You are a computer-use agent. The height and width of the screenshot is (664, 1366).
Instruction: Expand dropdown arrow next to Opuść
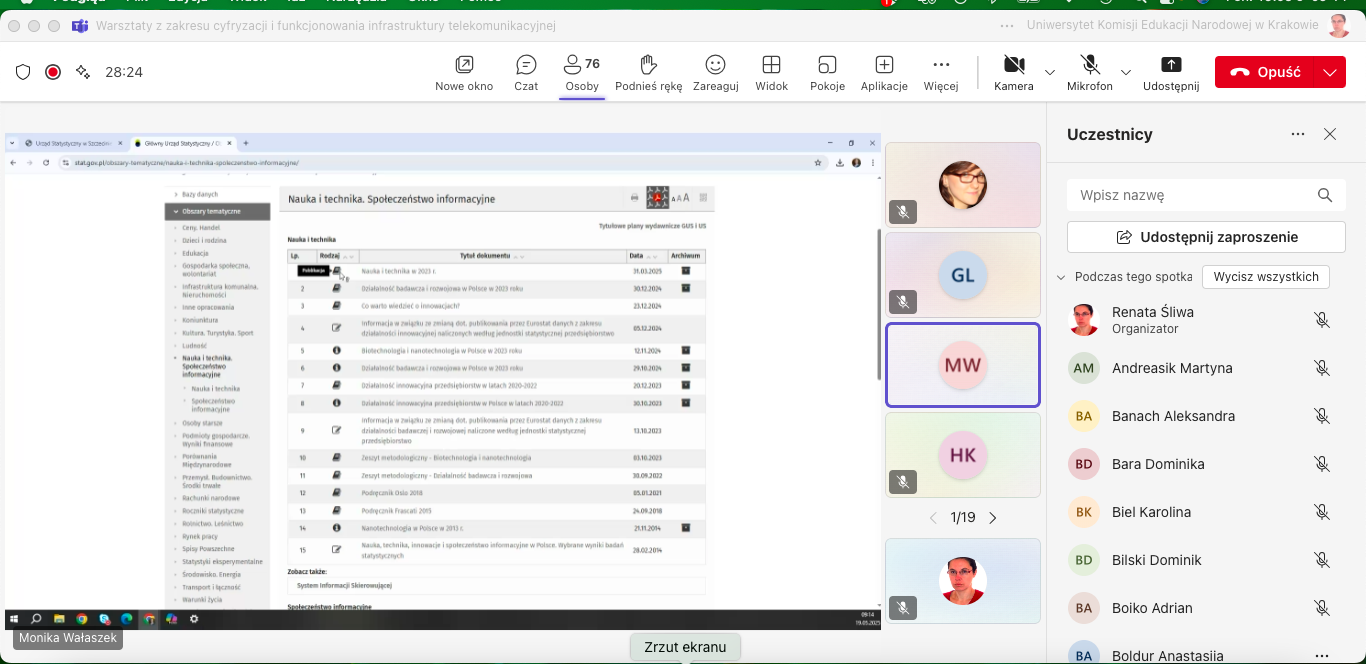coord(1329,72)
